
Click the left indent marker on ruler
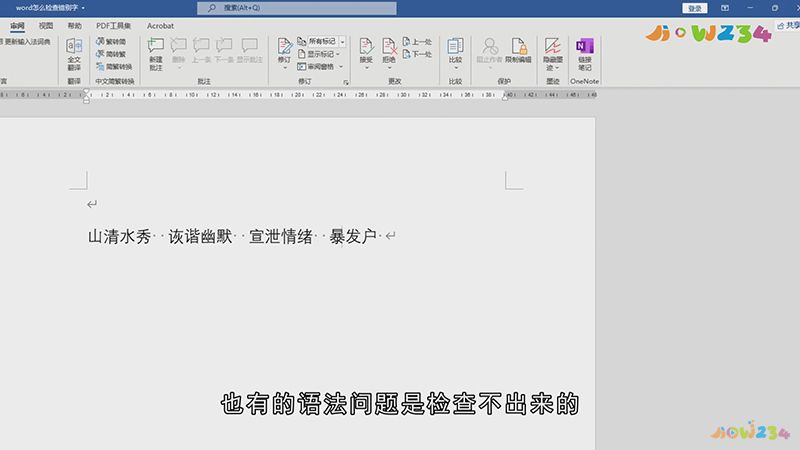coord(86,101)
